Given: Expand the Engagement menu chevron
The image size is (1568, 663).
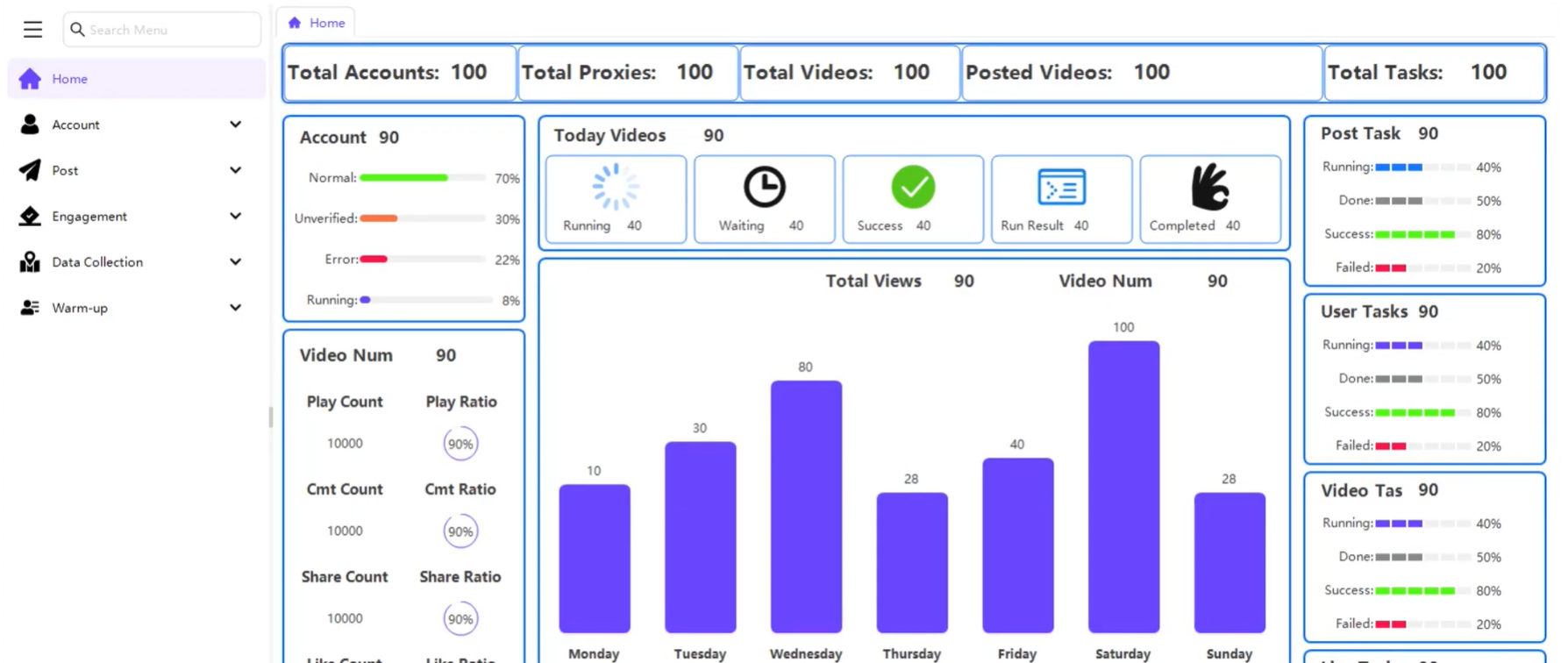Looking at the screenshot, I should coord(235,216).
